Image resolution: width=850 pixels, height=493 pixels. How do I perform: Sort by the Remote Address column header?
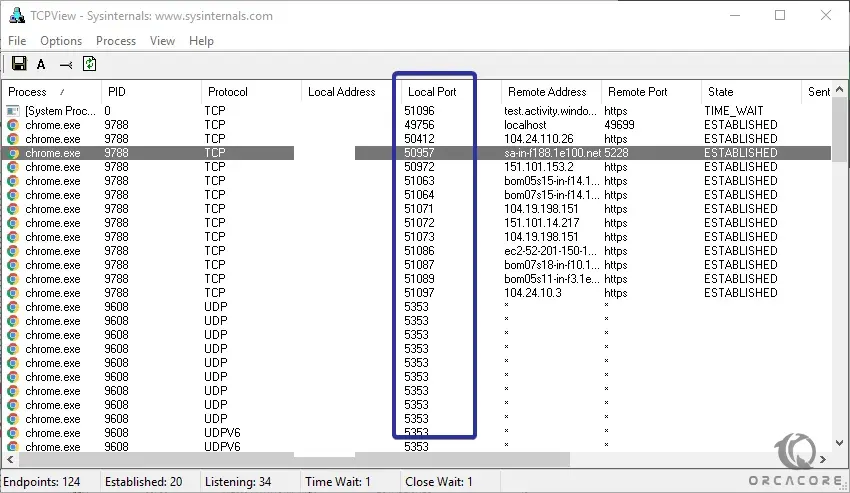pyautogui.click(x=551, y=92)
